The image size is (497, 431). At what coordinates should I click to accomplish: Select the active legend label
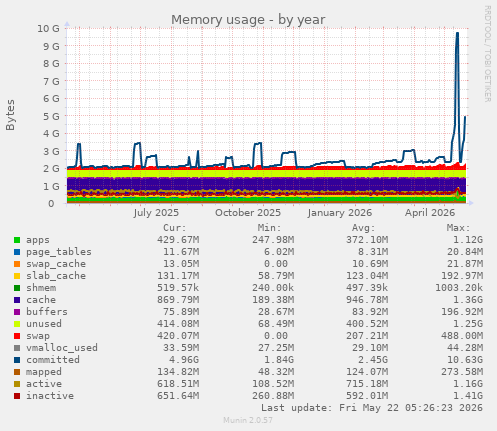click(x=44, y=384)
